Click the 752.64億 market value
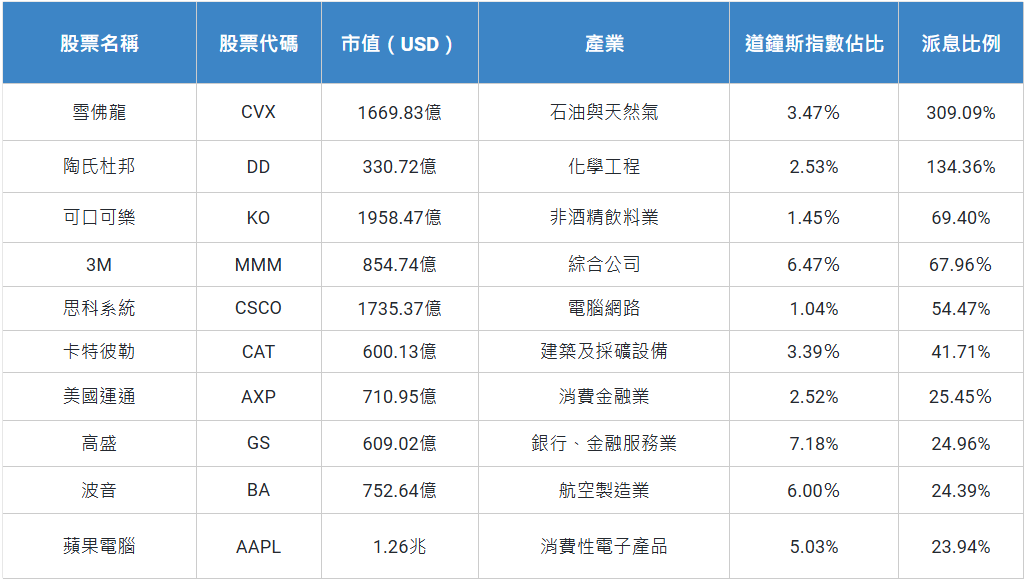1026x581 pixels. tap(399, 491)
